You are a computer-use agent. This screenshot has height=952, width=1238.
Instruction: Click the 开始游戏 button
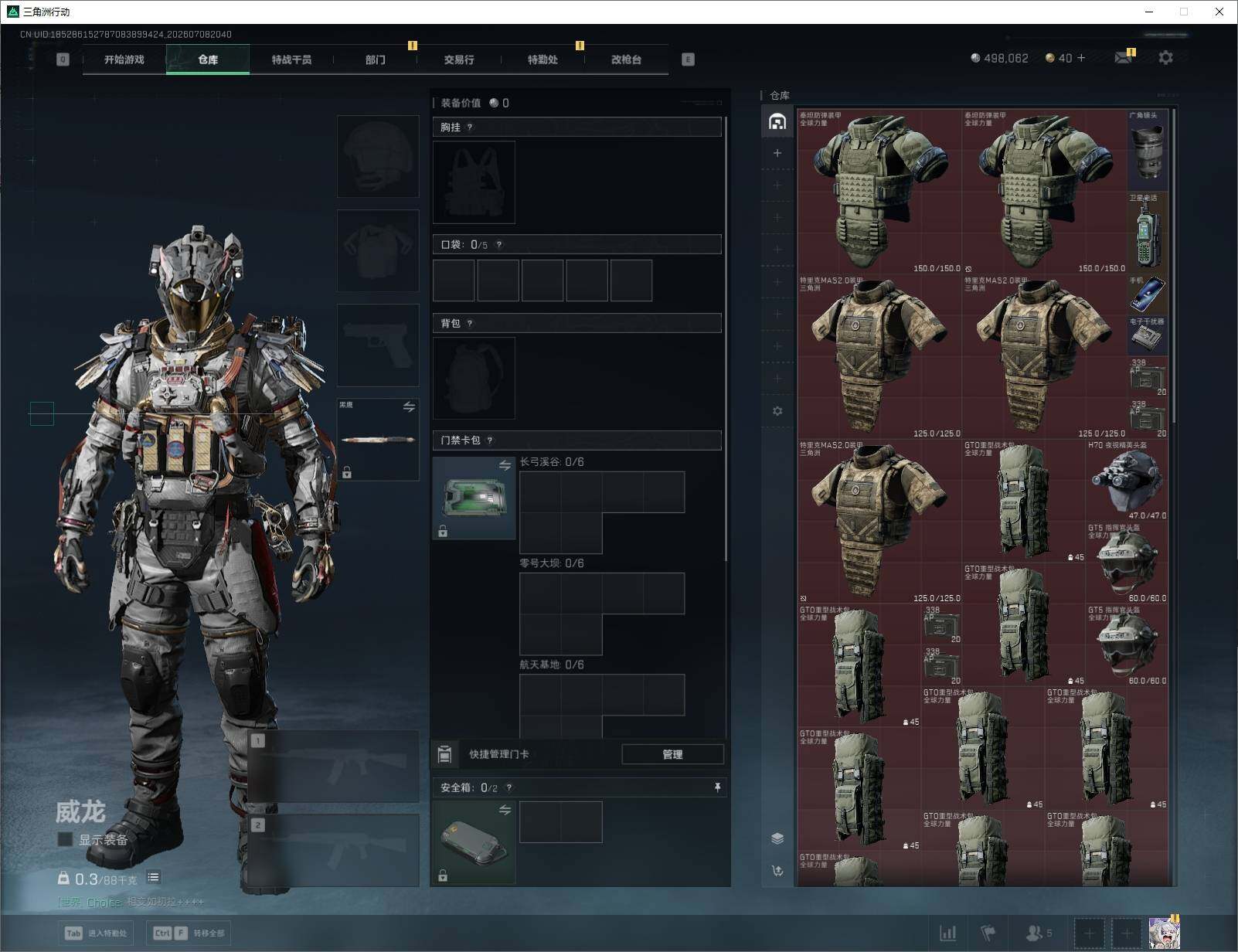[124, 59]
